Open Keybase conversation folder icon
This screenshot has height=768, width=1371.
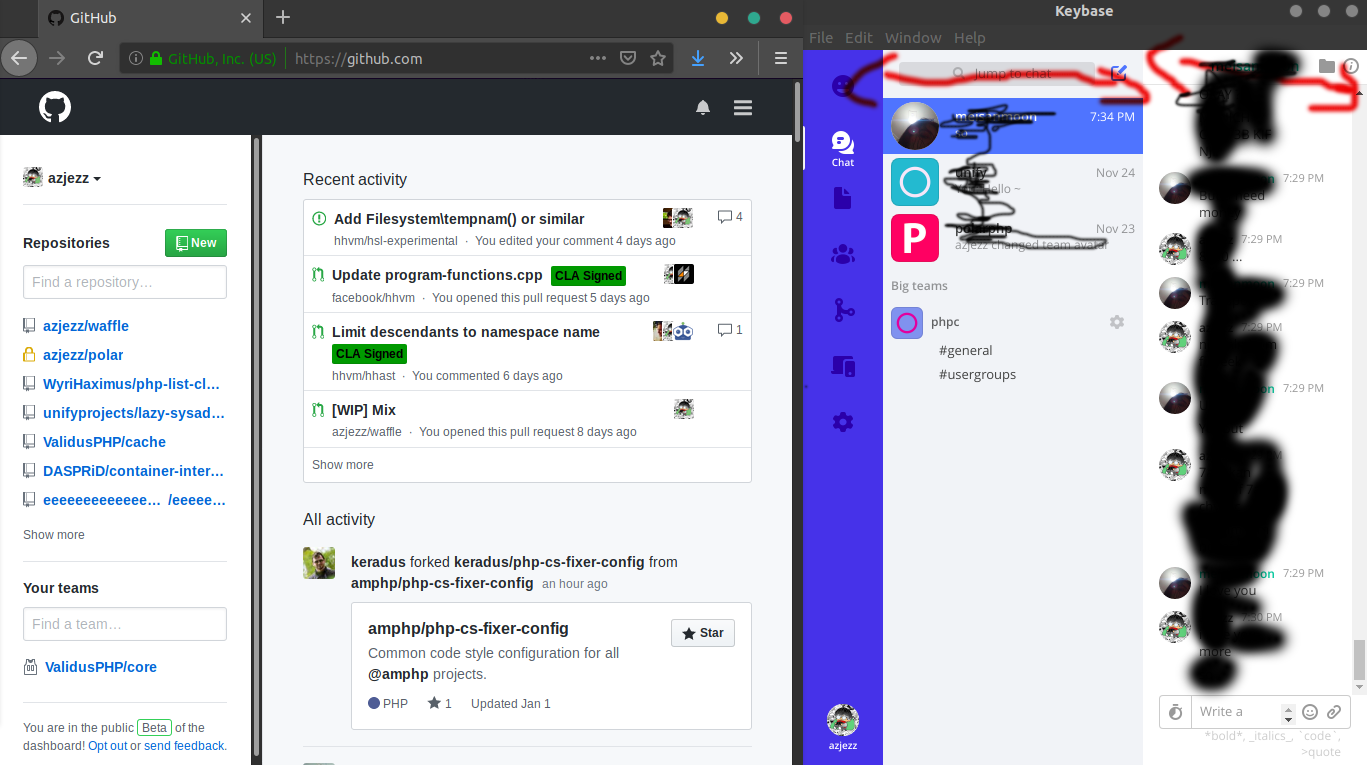[x=1326, y=66]
